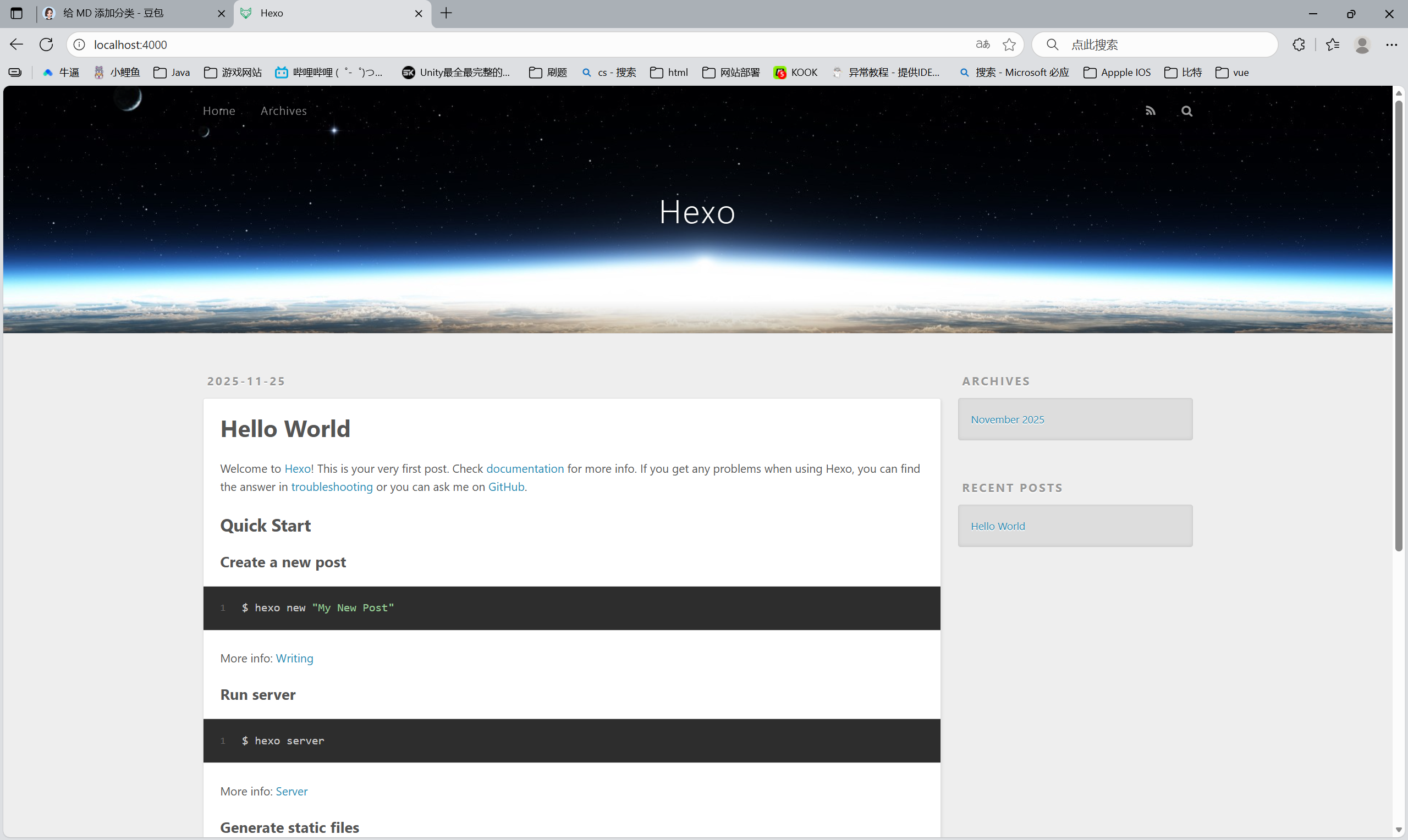Screen dimensions: 1408x840
Task: Switch to the 豆包 browser tab
Action: pyautogui.click(x=113, y=13)
